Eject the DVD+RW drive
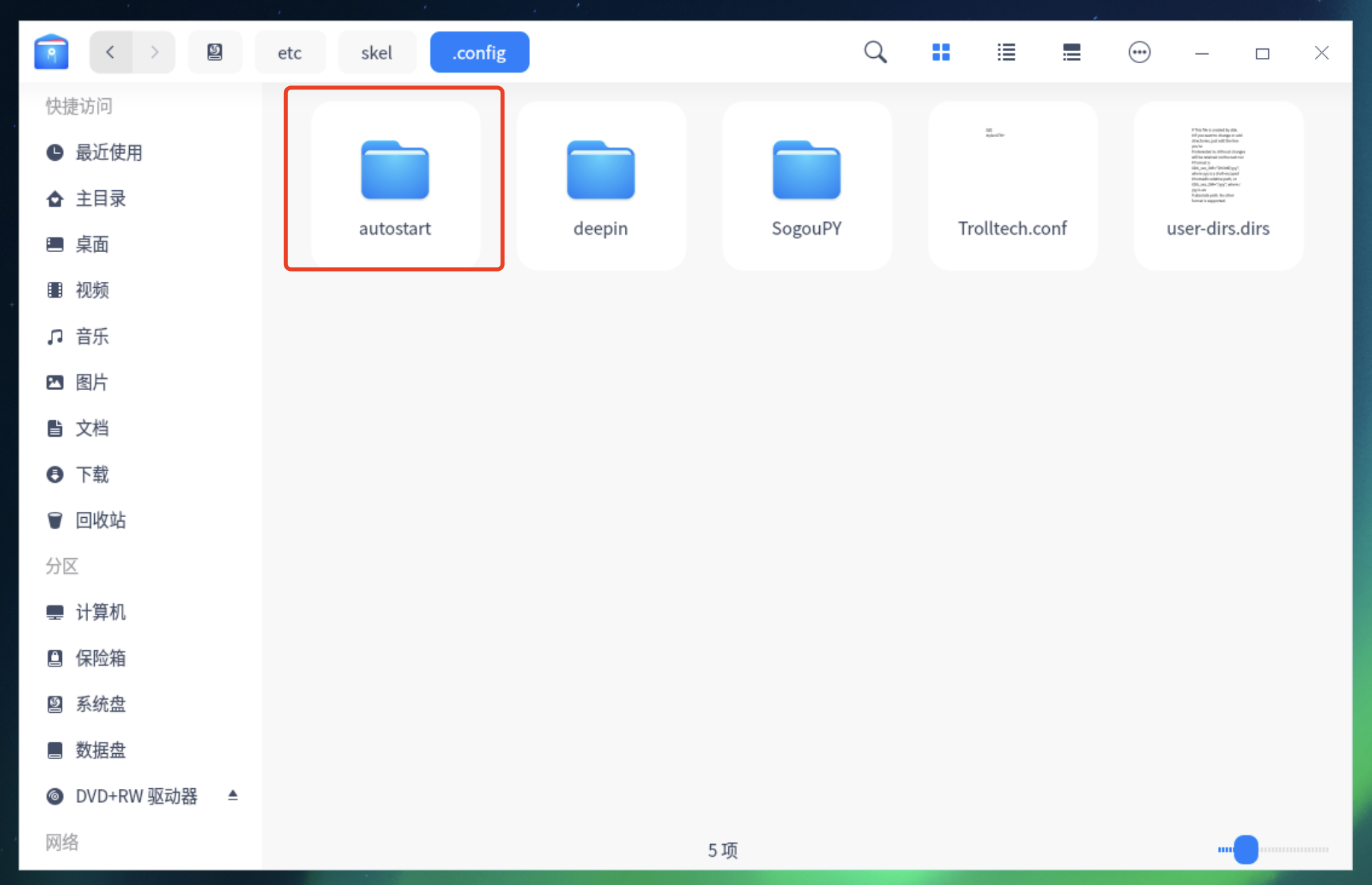The width and height of the screenshot is (1372, 885). (x=233, y=795)
